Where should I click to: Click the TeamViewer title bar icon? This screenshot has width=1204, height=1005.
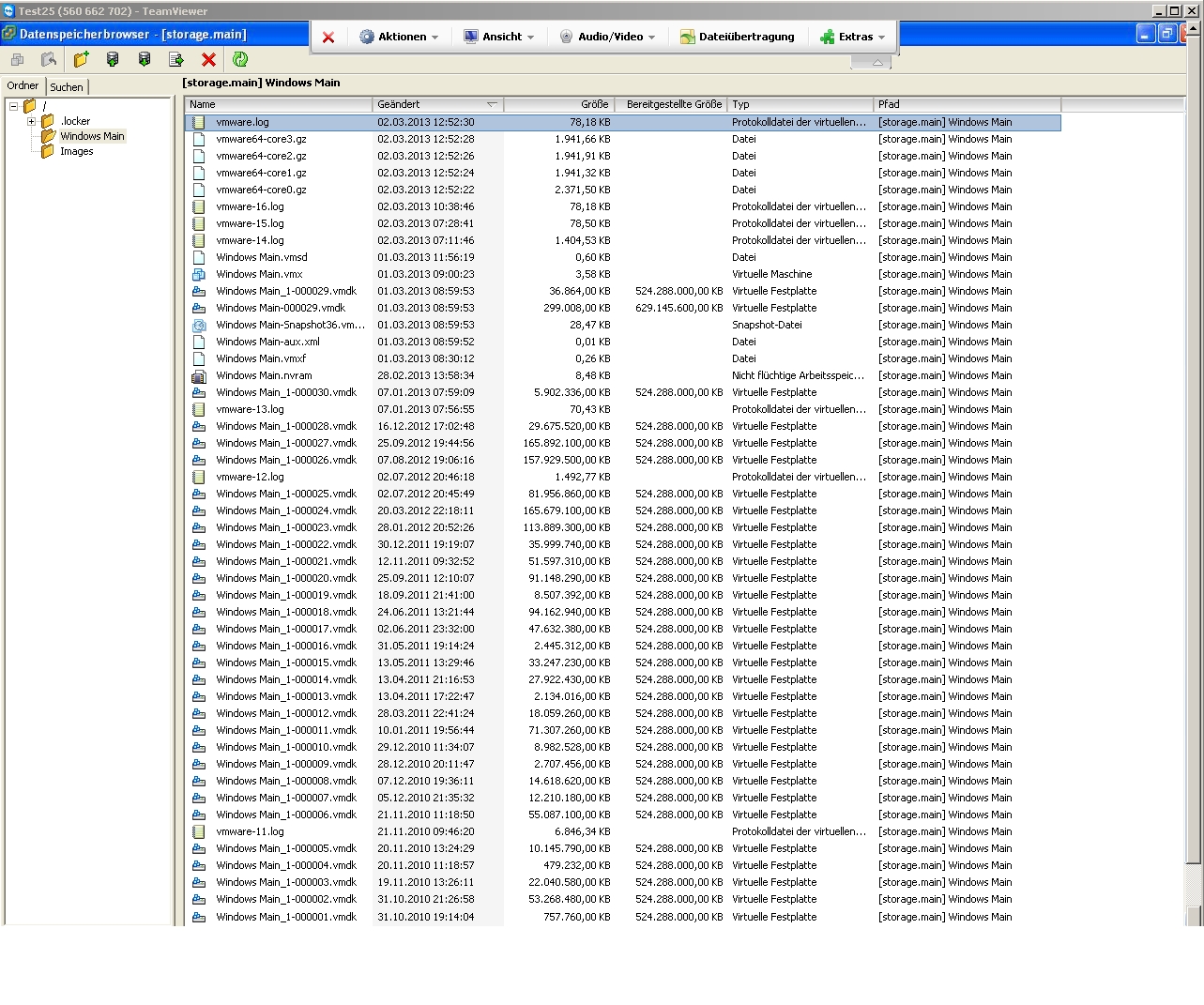8,10
